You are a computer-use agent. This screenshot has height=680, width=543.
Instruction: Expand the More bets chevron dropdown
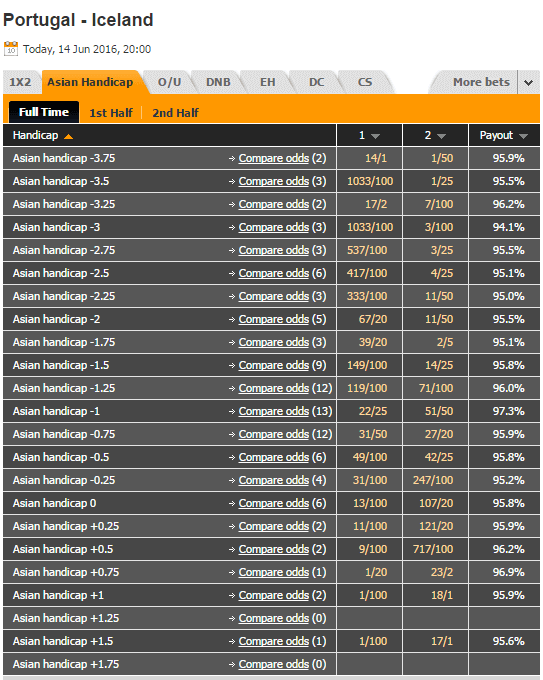[x=528, y=82]
